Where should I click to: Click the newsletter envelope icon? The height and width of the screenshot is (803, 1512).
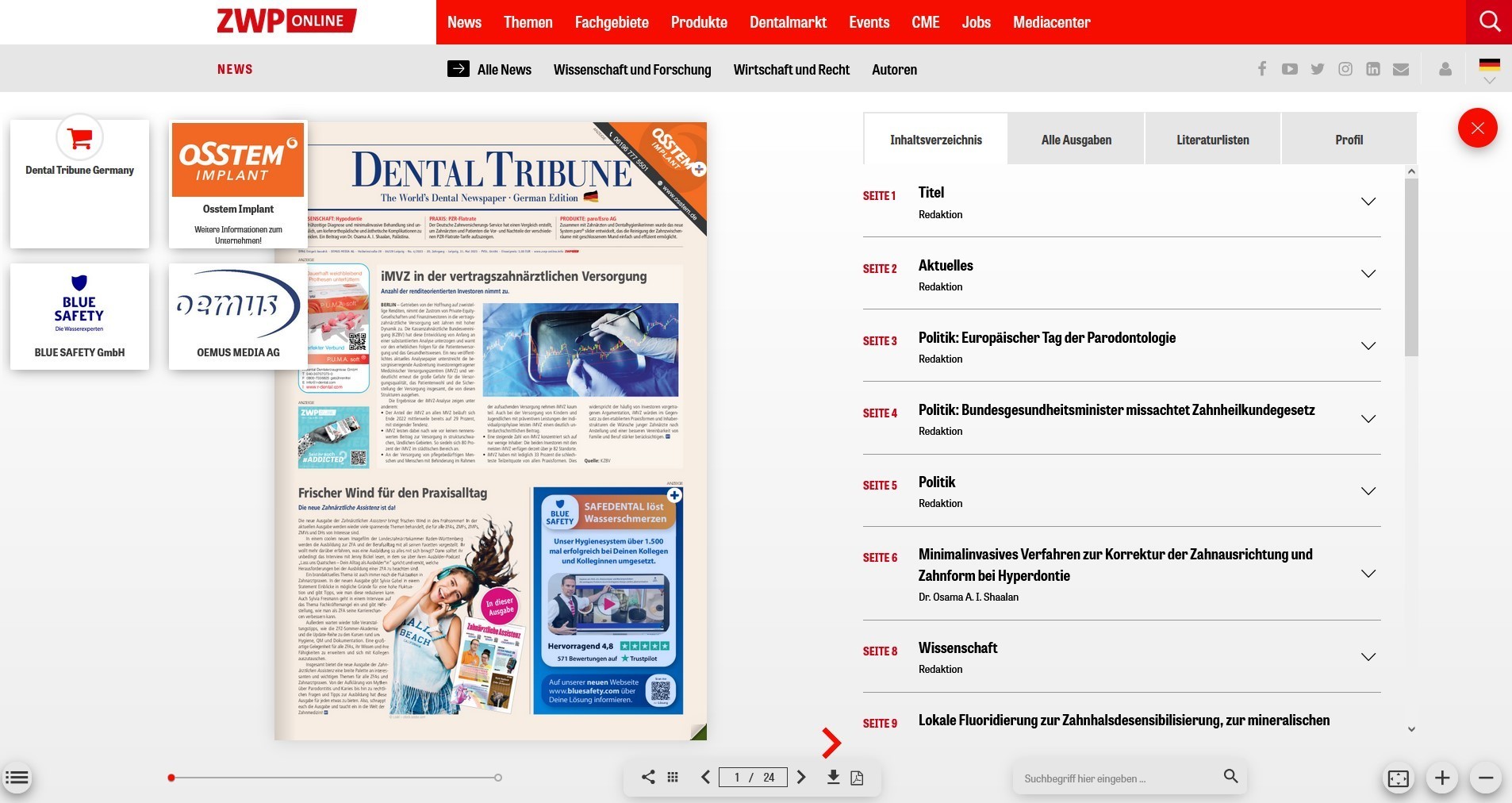[x=1401, y=69]
